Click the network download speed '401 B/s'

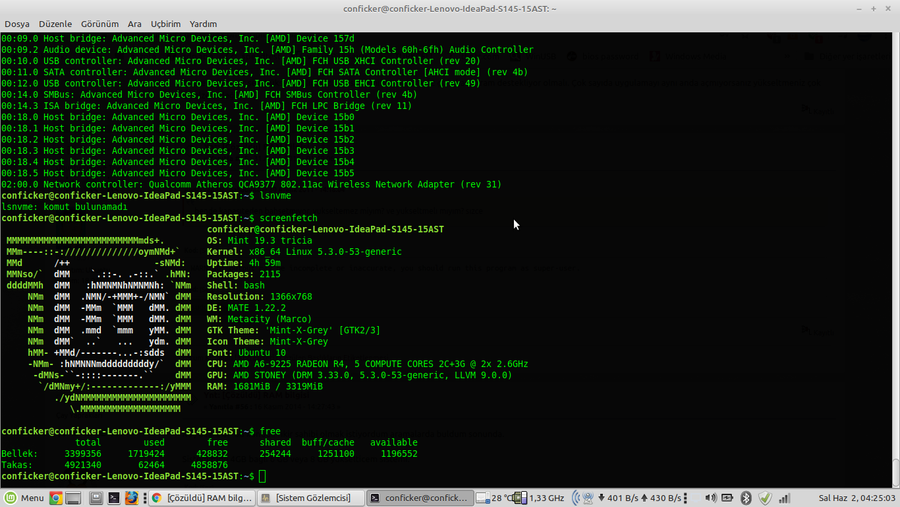(623, 498)
